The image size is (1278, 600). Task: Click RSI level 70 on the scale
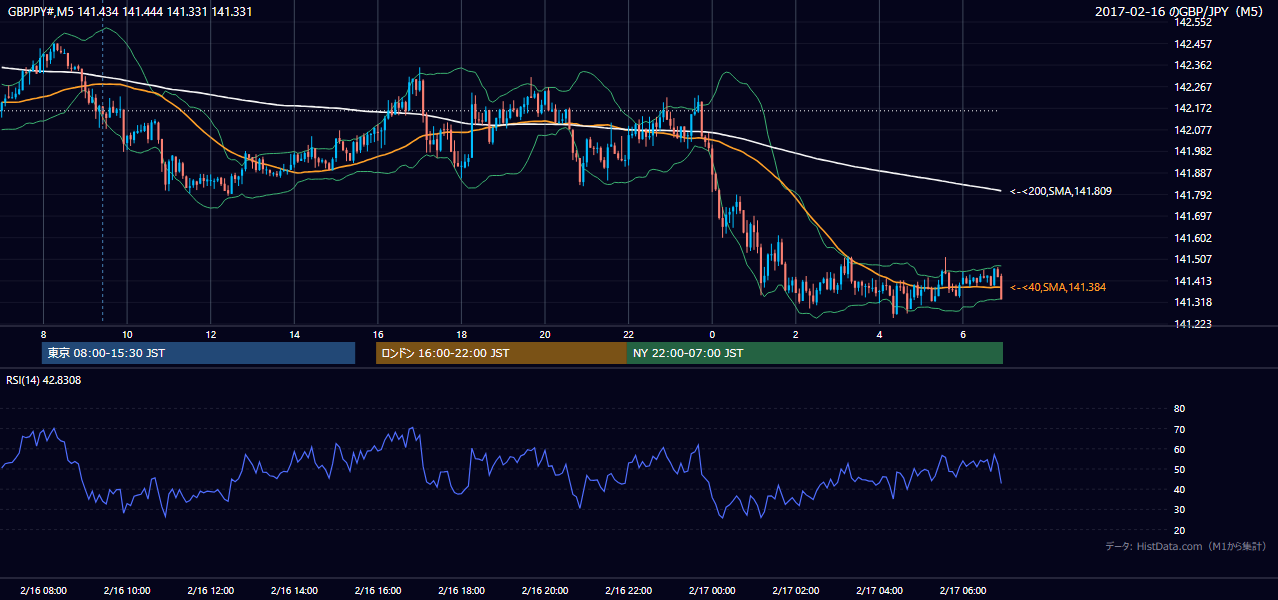tap(1179, 429)
